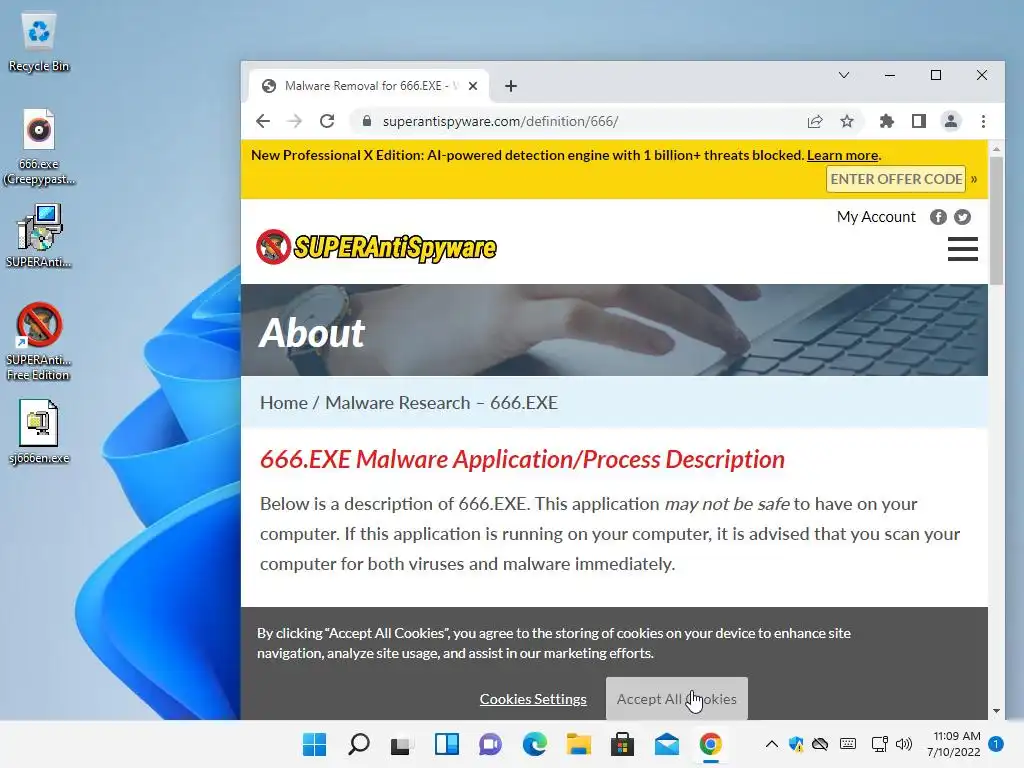Screen dimensions: 1024x768
Task: Open Widgets from taskbar
Action: coord(447,744)
